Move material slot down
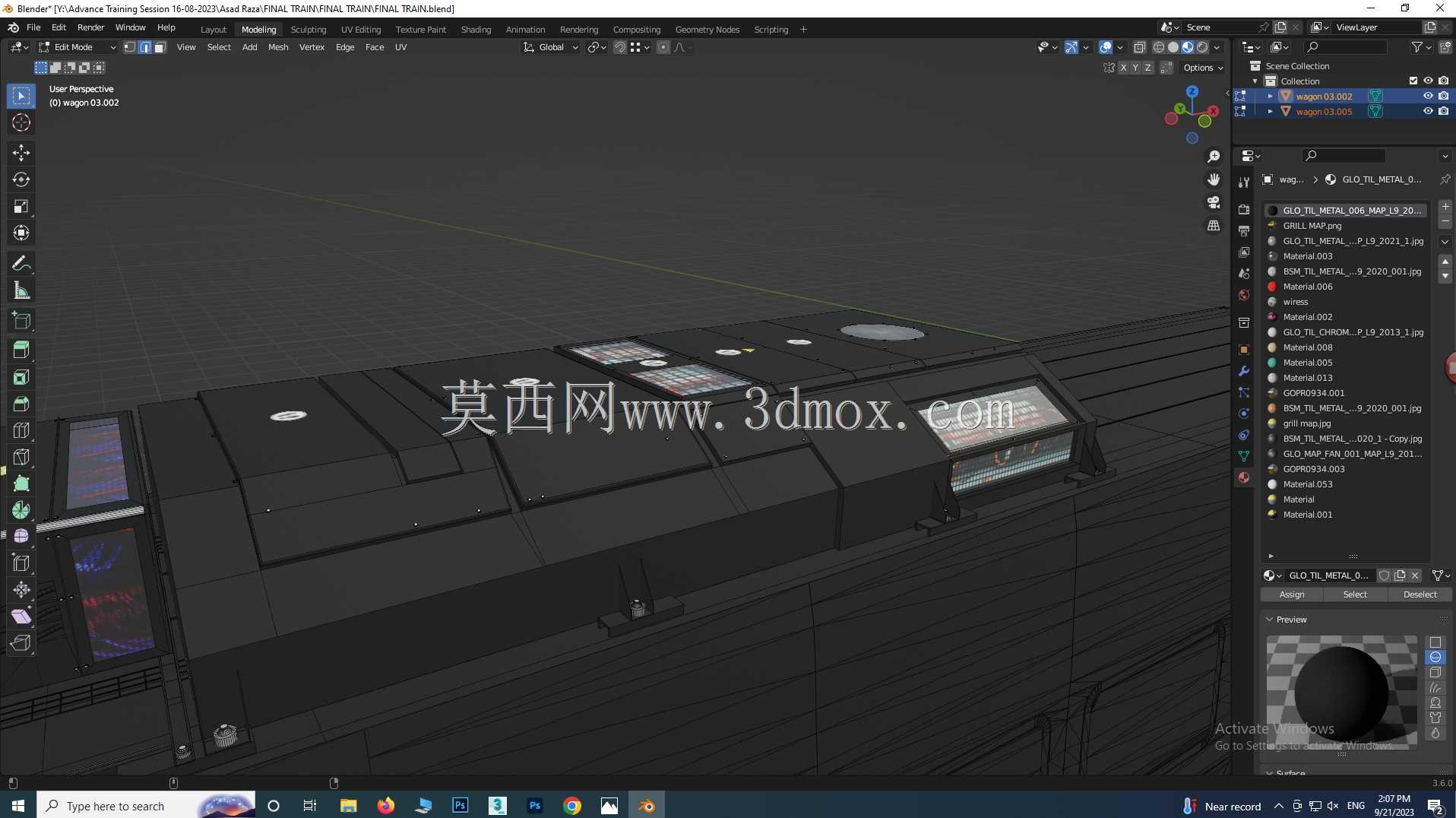The height and width of the screenshot is (818, 1456). pyautogui.click(x=1445, y=277)
